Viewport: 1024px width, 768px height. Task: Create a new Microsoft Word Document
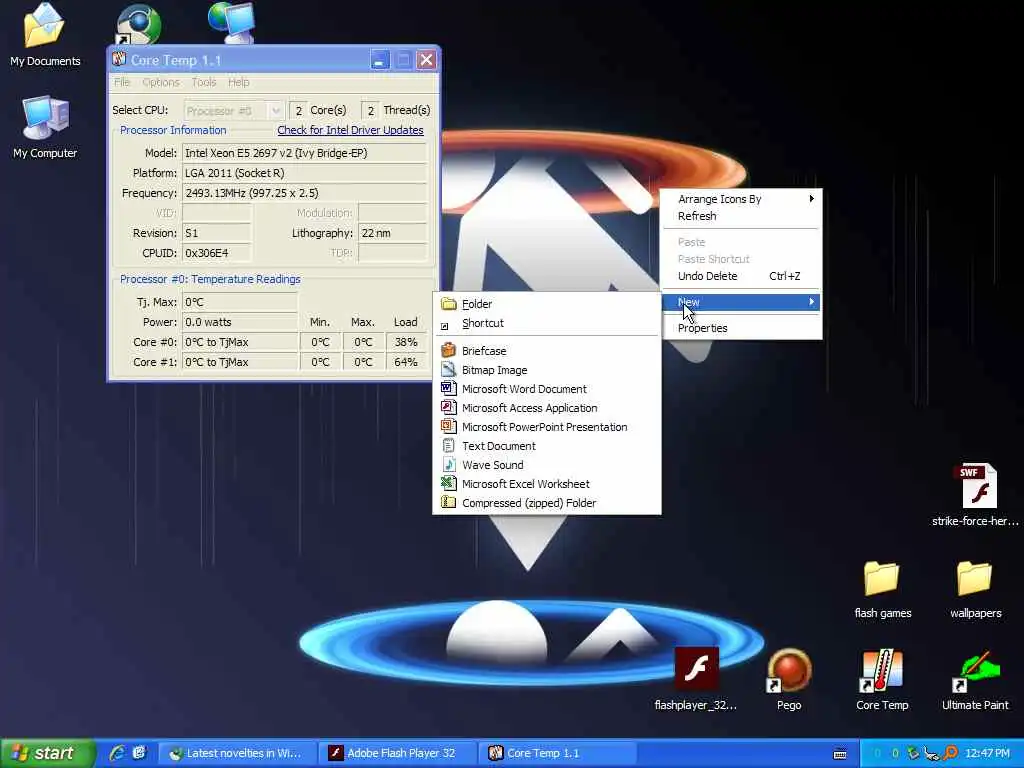547,389
